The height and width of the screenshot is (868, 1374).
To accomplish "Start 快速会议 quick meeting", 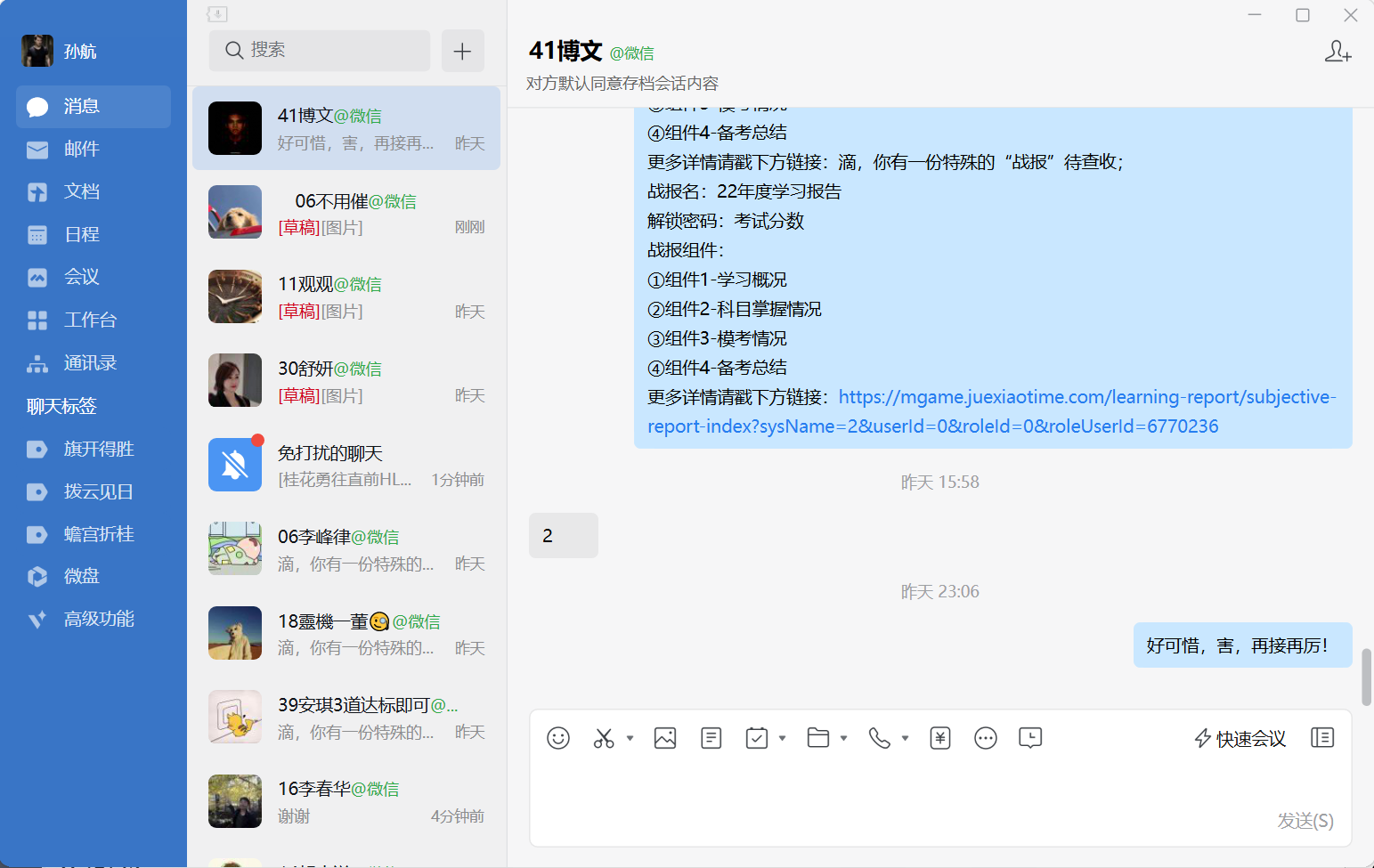I will point(1240,738).
